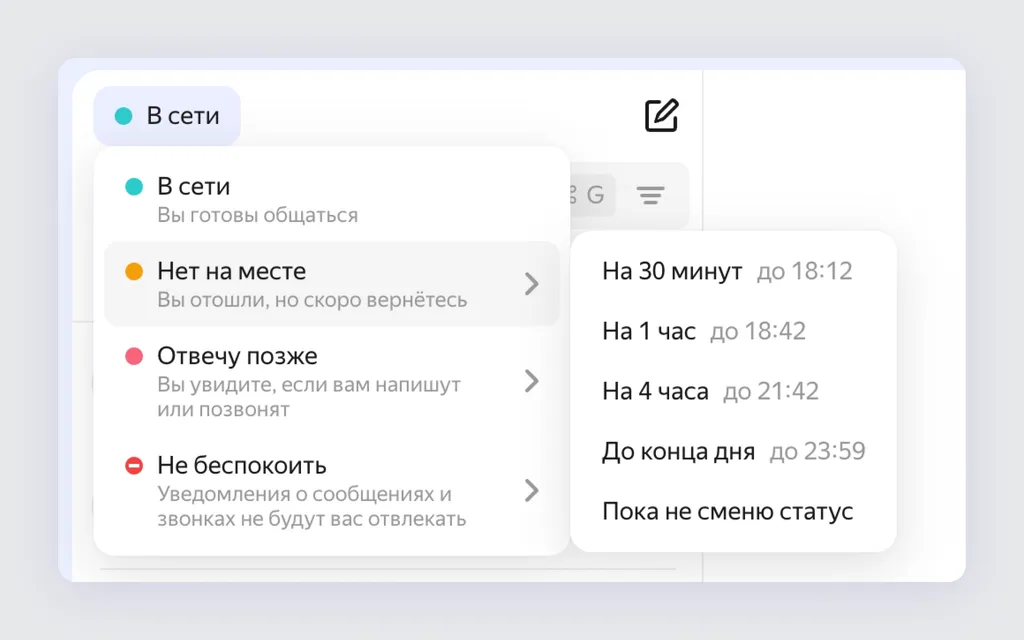Click the pink dot beside 'Отвечу позже'

[x=134, y=356]
